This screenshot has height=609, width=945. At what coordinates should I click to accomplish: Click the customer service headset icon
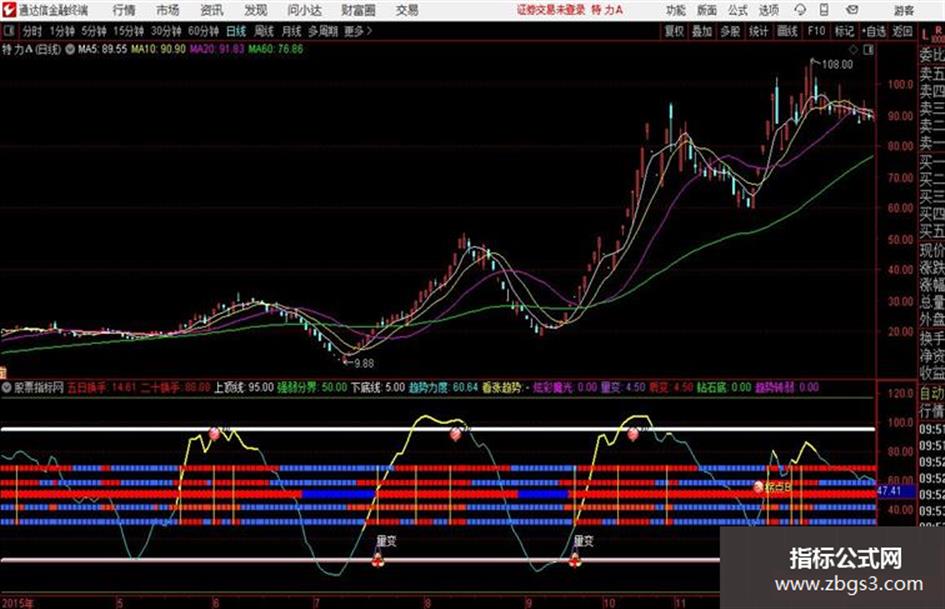click(x=800, y=10)
